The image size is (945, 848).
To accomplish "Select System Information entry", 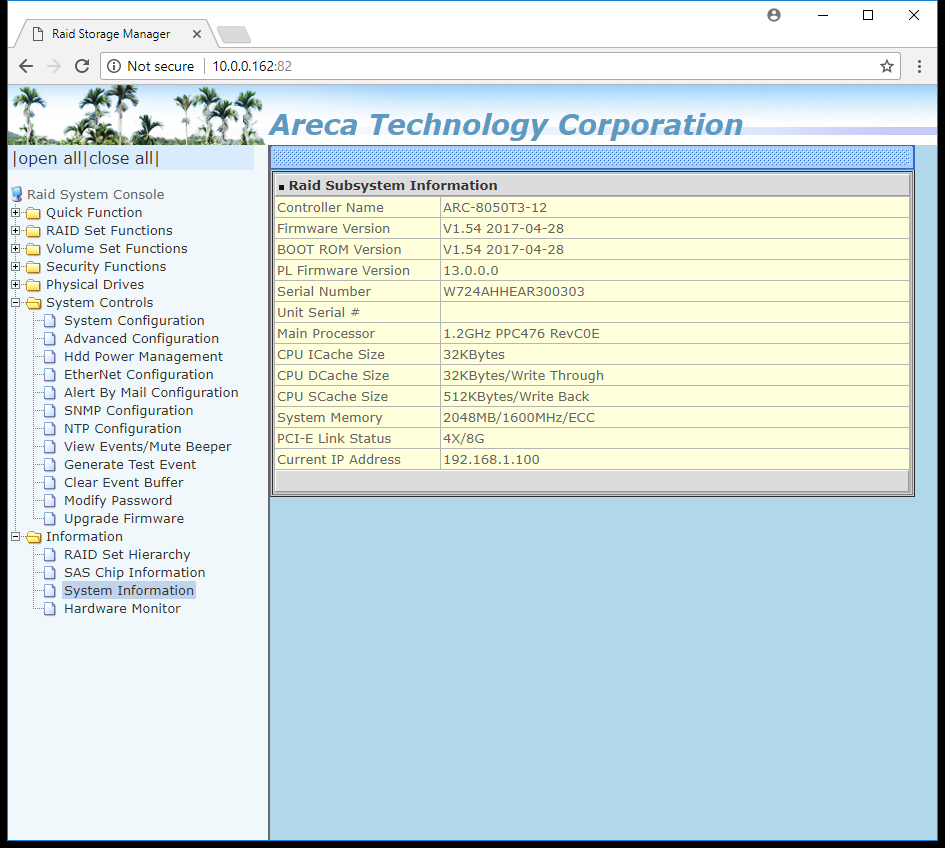I will click(129, 591).
